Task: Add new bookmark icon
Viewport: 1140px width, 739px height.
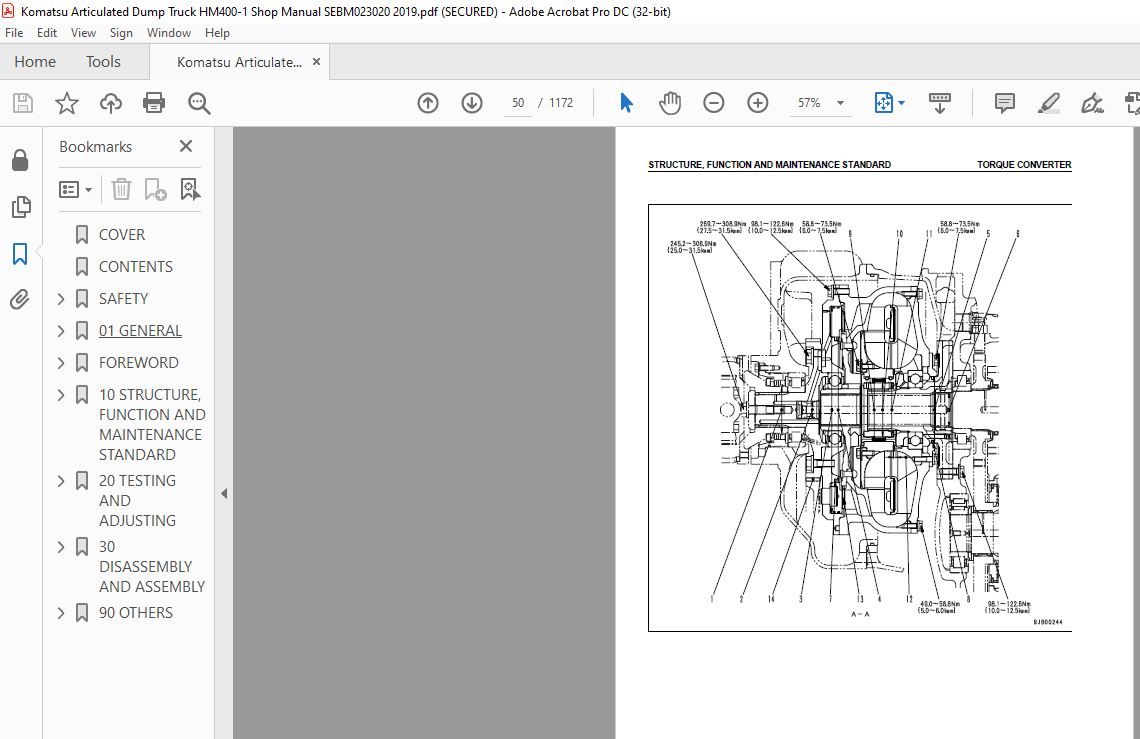Action: coord(155,189)
